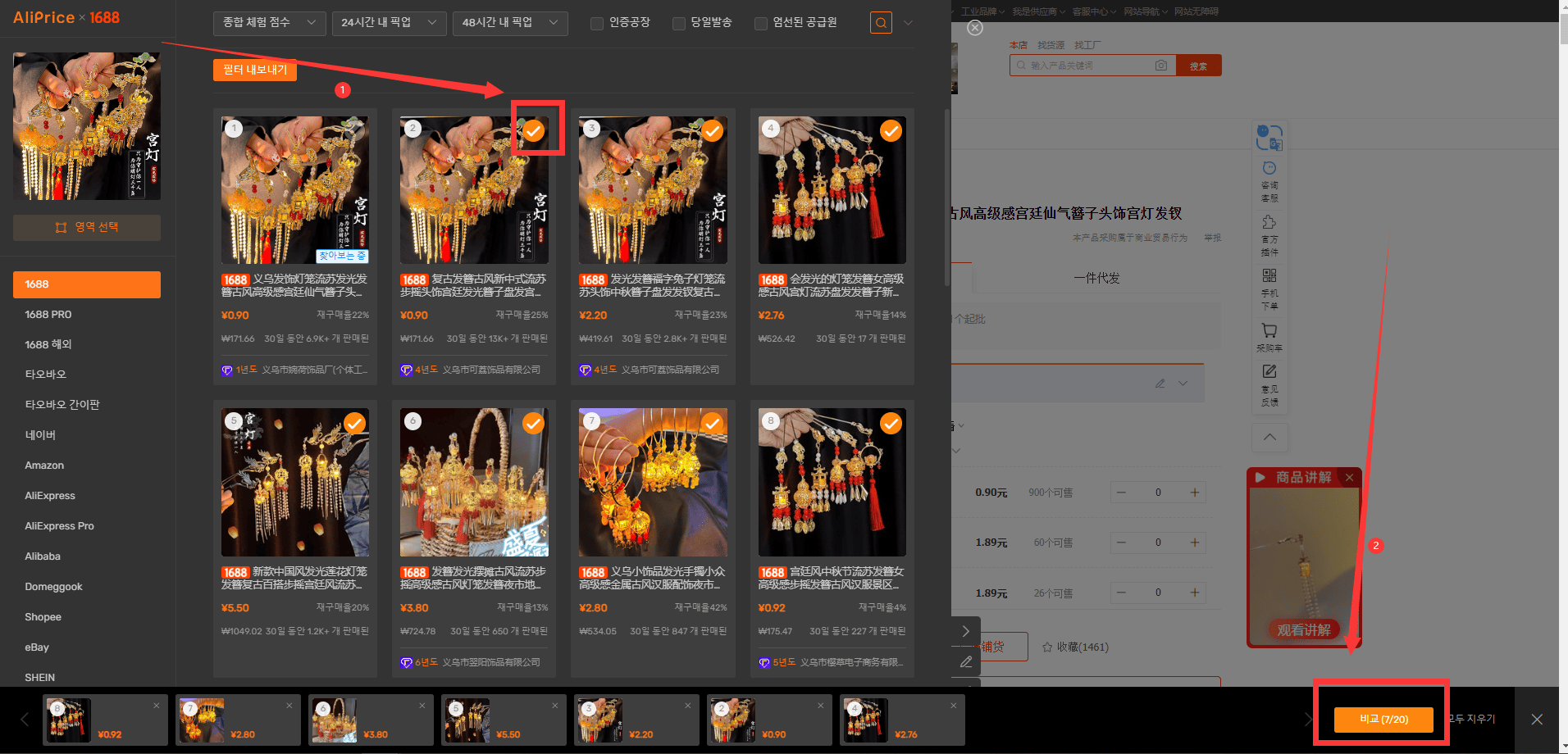Deselect the checkmark on product 2
Screen dimensions: 1568x754
[534, 131]
